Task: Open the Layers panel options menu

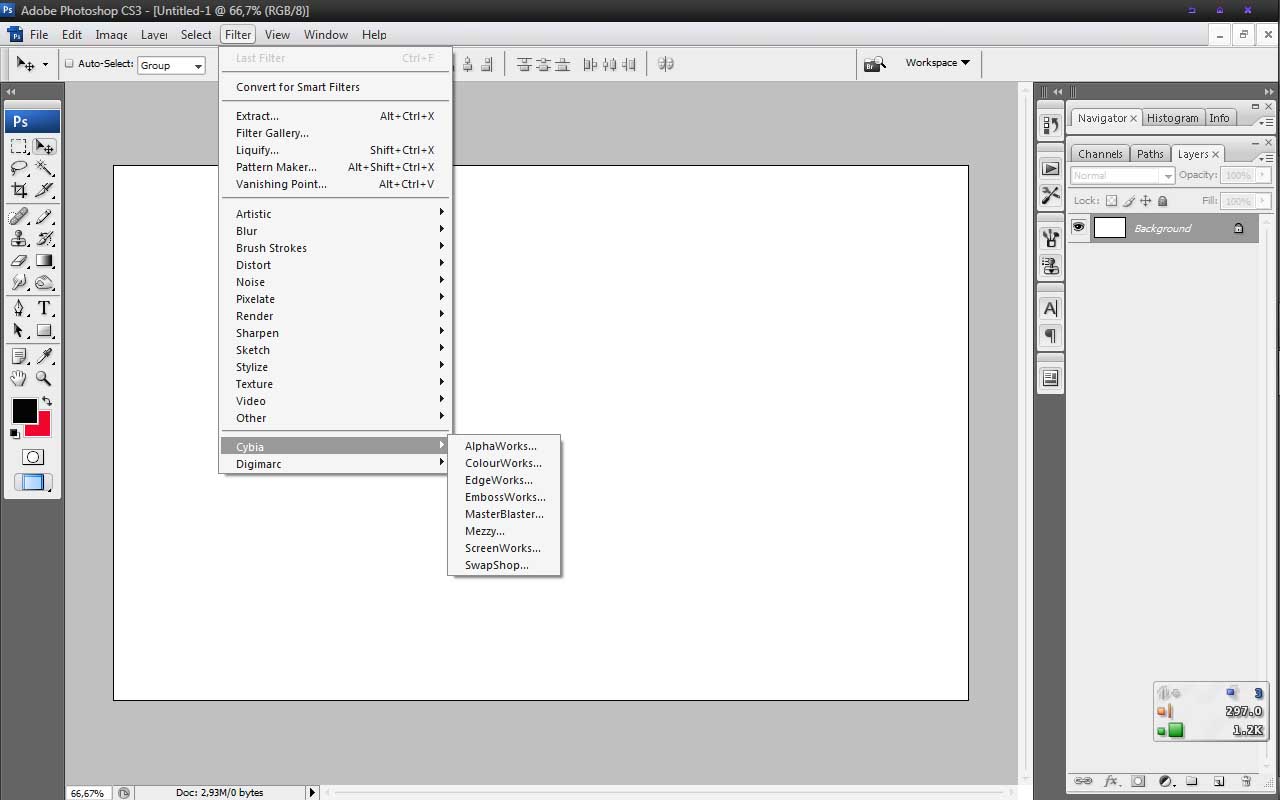Action: click(1264, 157)
